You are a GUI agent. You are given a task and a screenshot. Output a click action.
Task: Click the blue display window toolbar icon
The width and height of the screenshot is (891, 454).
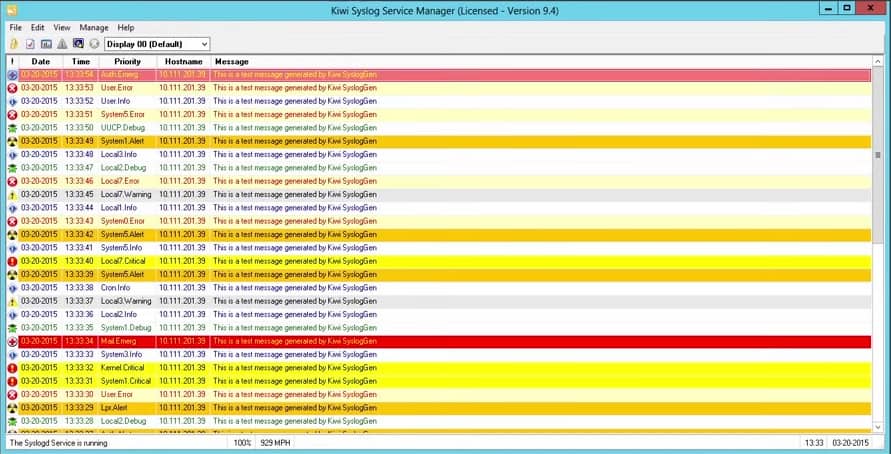(x=78, y=43)
